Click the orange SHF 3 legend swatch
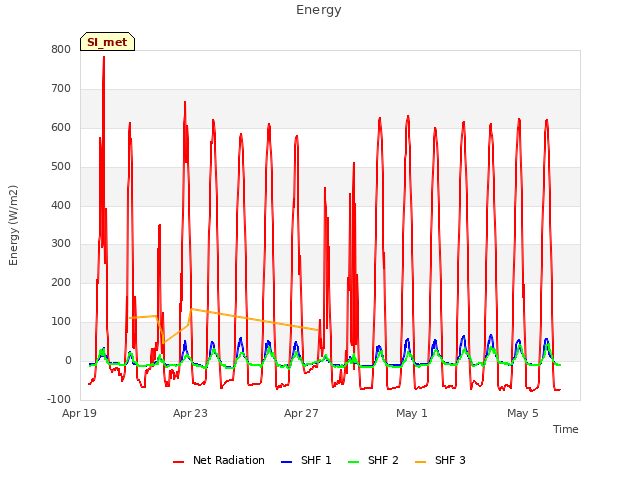Image resolution: width=640 pixels, height=480 pixels. (x=420, y=462)
